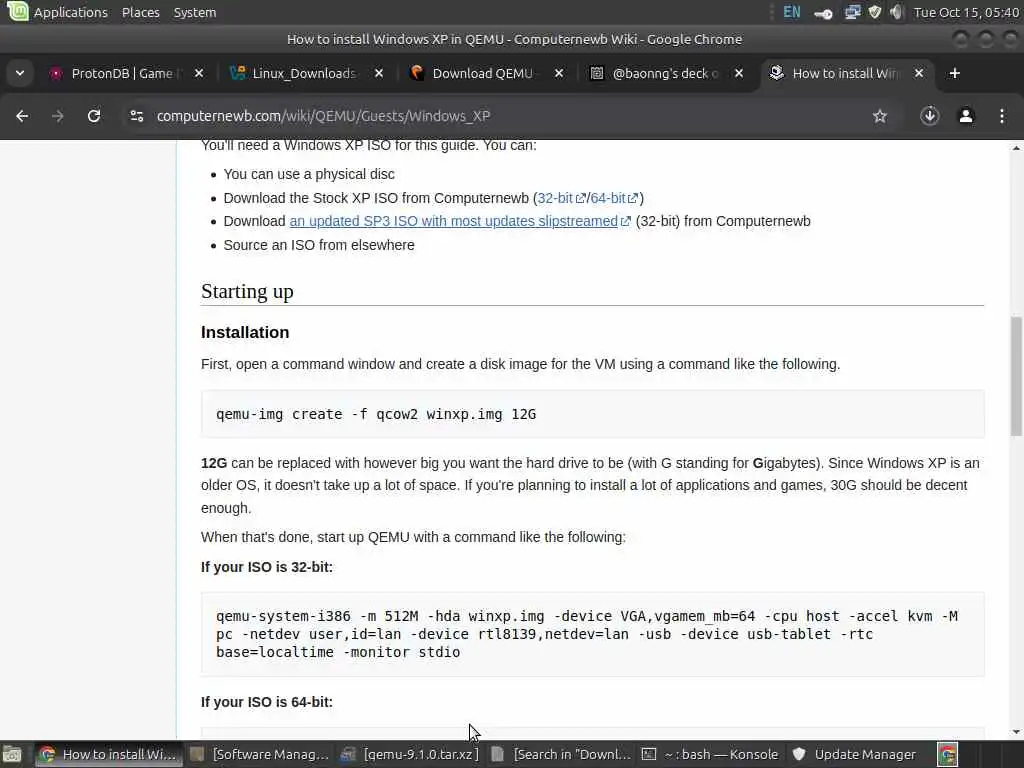Expand the tab search dropdown
The width and height of the screenshot is (1024, 768).
tap(20, 73)
